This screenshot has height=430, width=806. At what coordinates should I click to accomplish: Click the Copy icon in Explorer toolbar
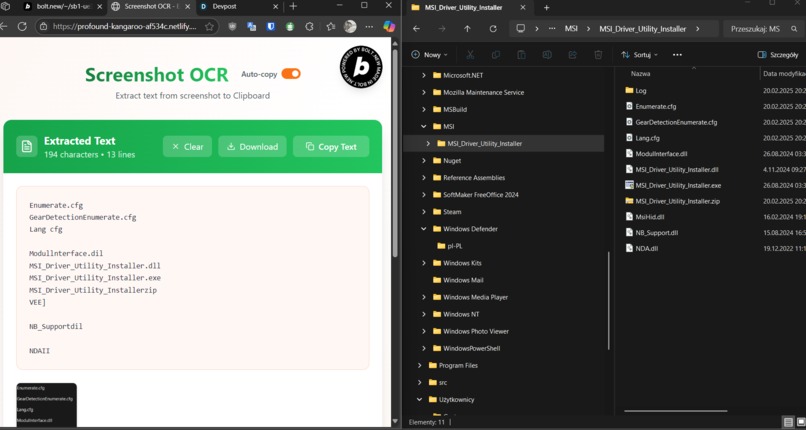(496, 54)
